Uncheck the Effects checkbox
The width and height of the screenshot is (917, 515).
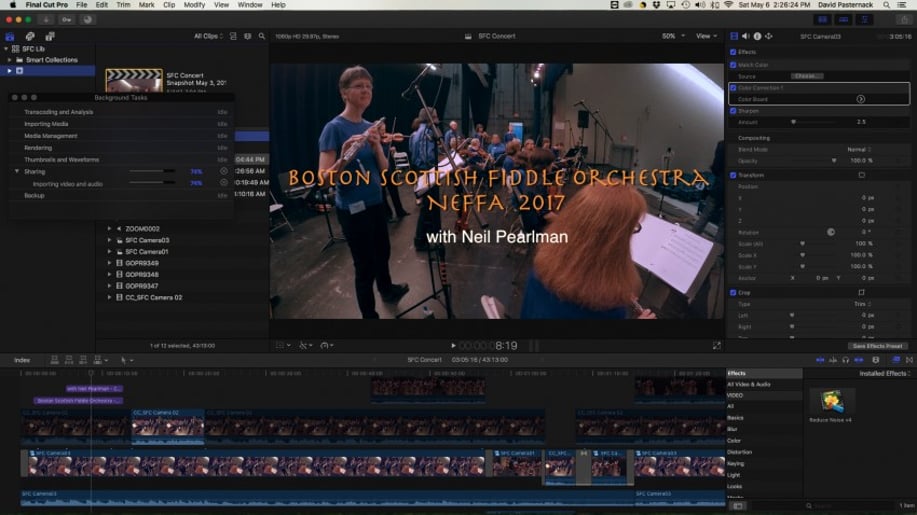[733, 52]
